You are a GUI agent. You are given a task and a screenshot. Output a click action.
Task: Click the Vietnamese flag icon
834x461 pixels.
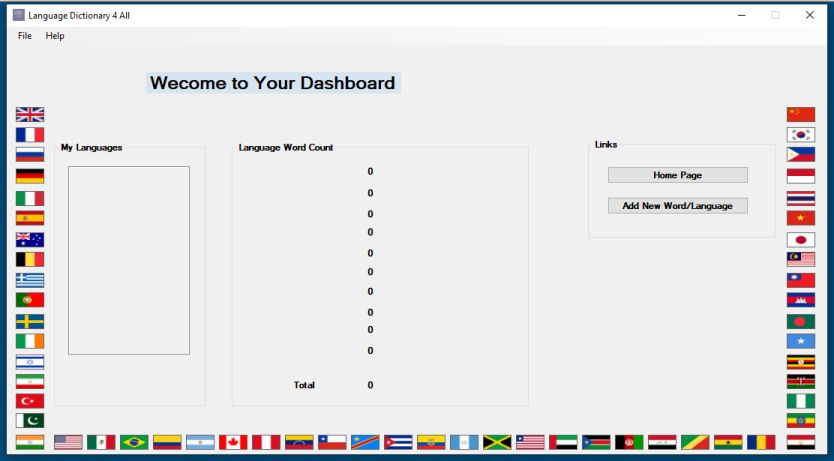pos(800,218)
